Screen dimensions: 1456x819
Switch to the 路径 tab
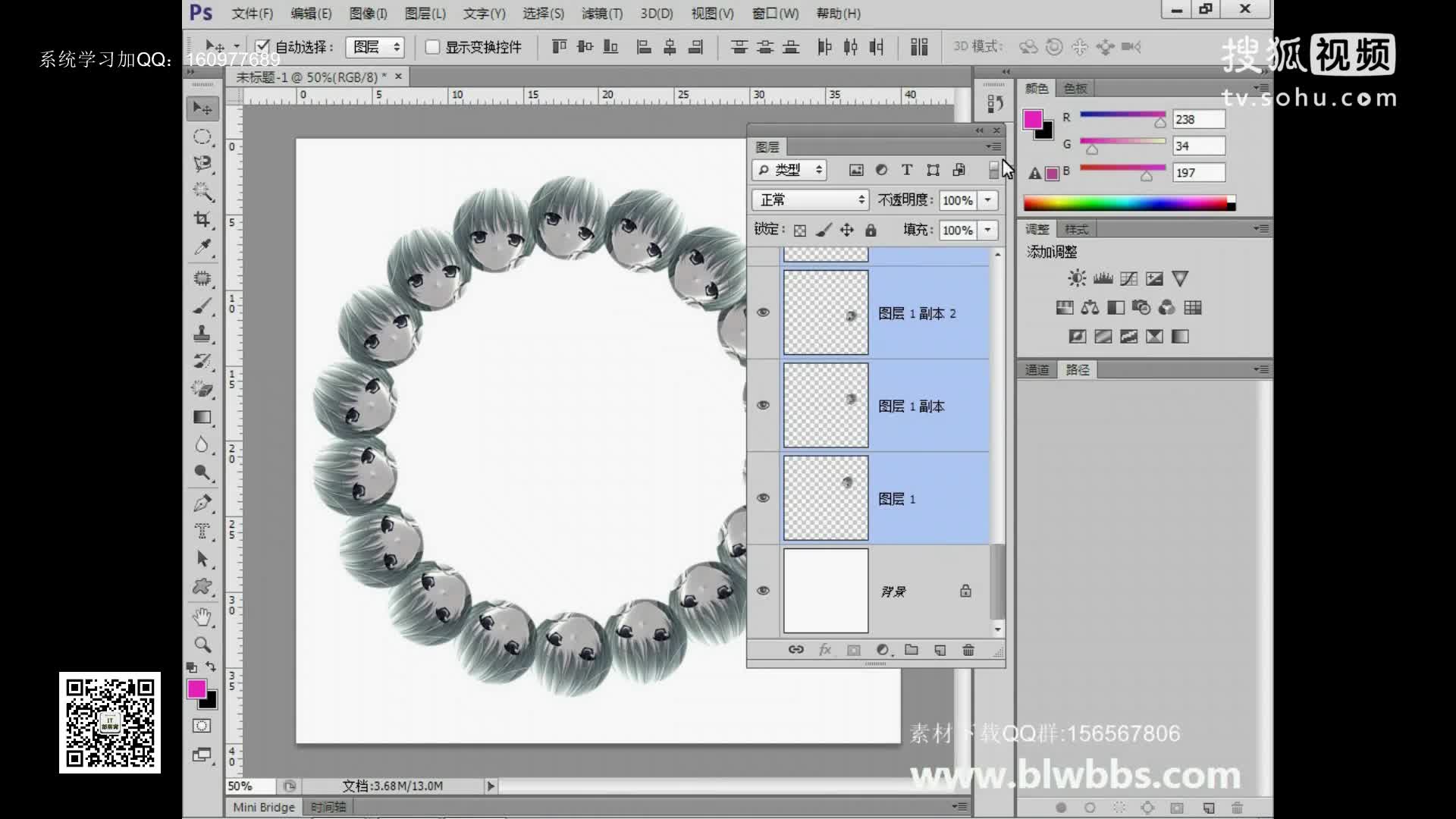(x=1078, y=369)
